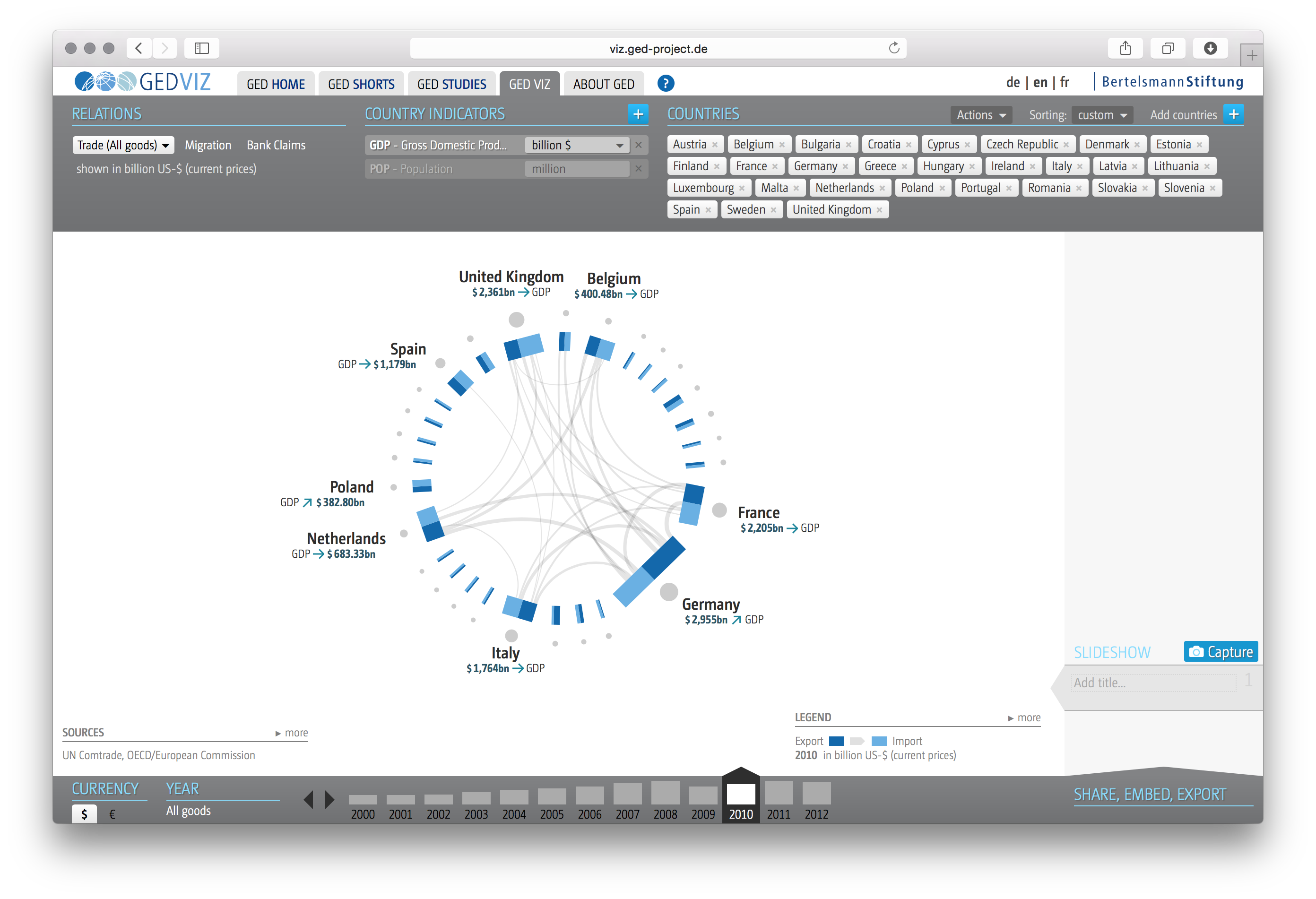Open the GDP unit billion $ dropdown

point(576,146)
